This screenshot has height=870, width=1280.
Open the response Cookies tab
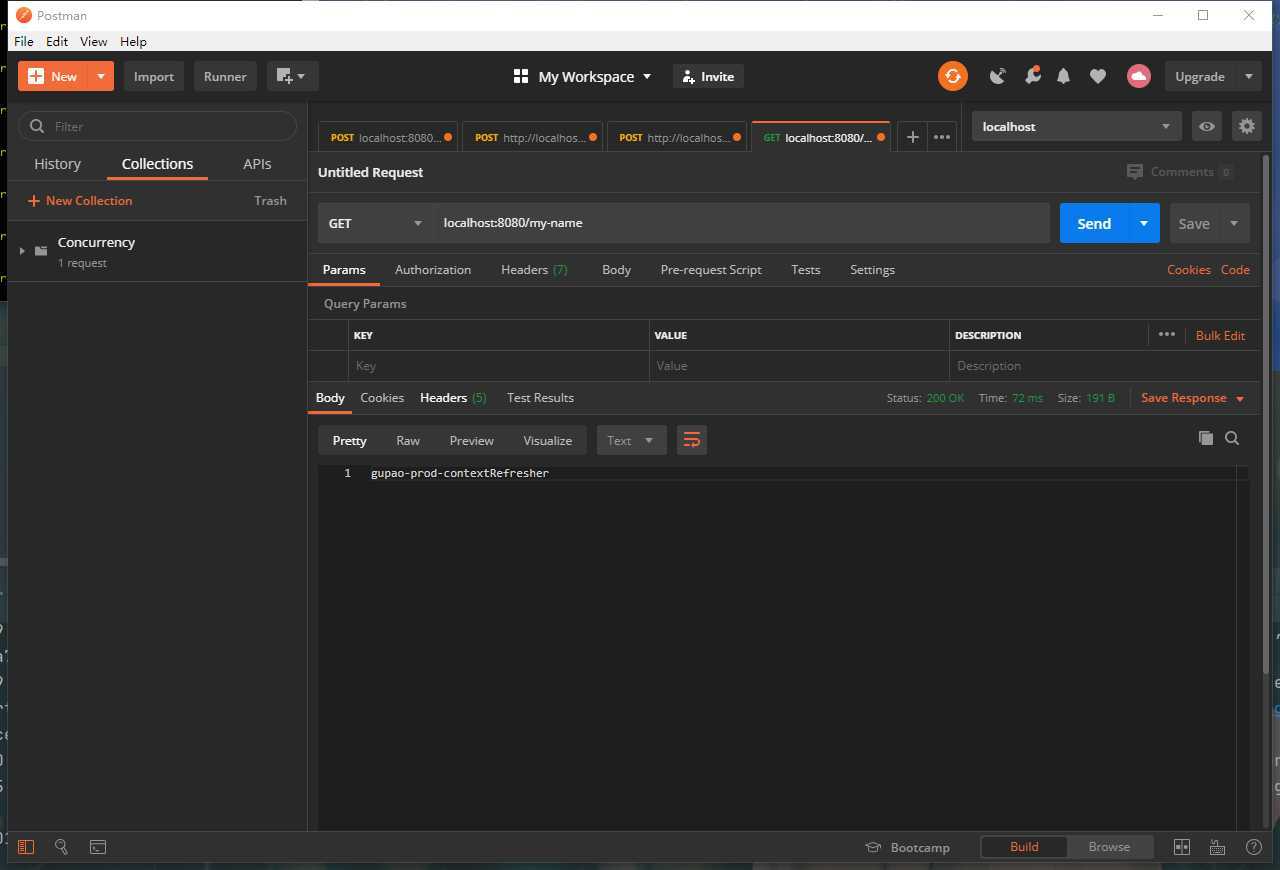pyautogui.click(x=382, y=398)
